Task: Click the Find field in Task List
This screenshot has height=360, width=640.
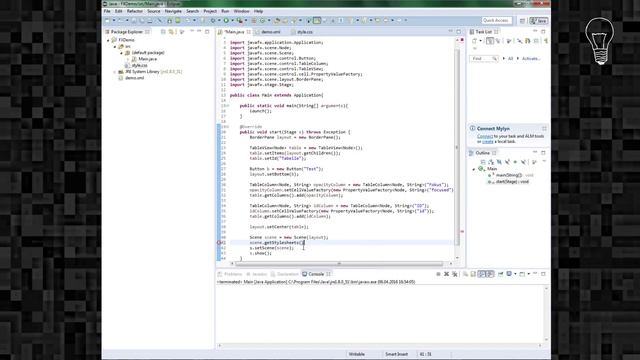Action: coord(484,59)
